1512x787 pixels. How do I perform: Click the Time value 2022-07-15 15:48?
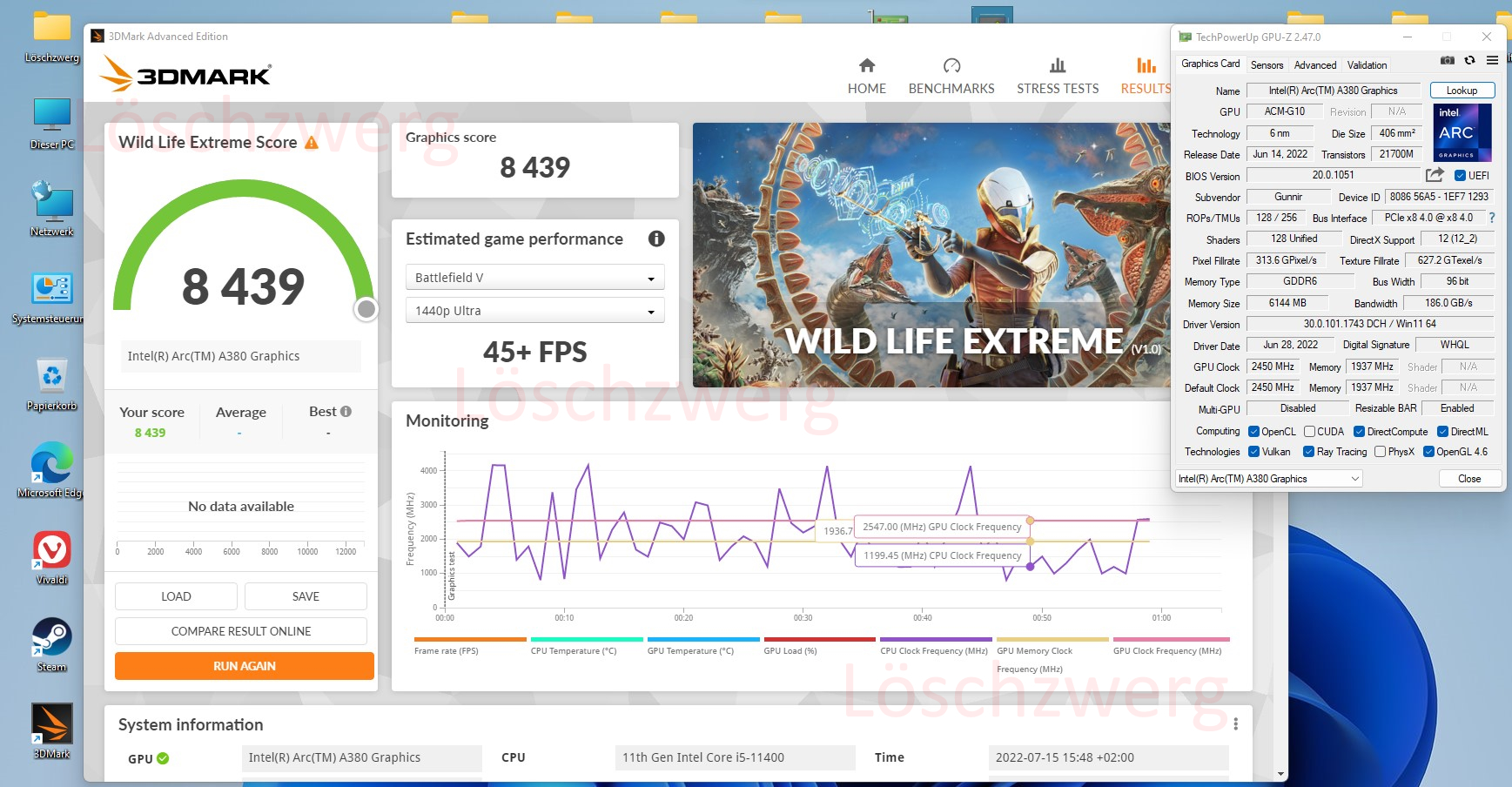tap(1108, 757)
